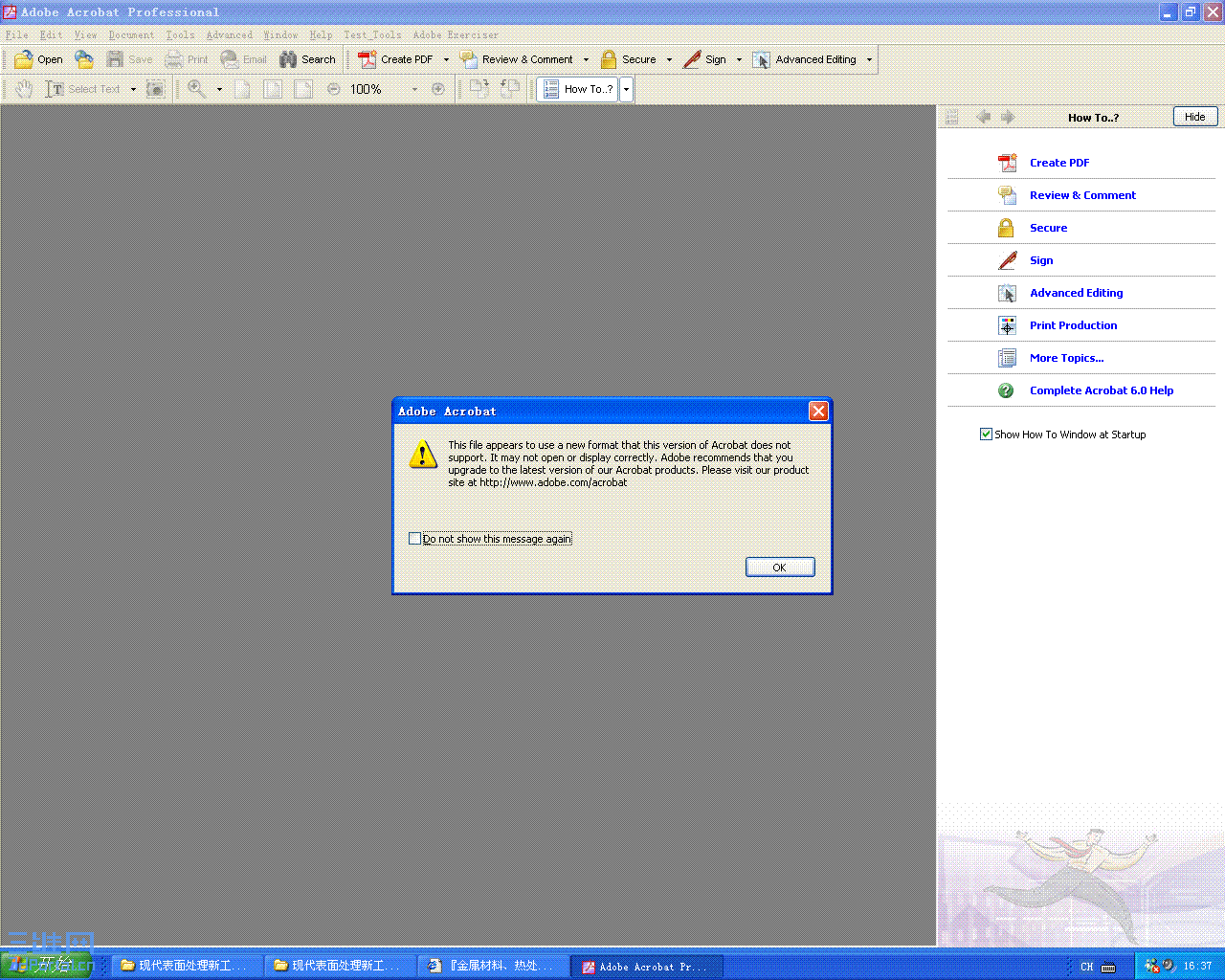This screenshot has height=980, width=1225.
Task: Expand the Select Text tool dropdown arrow
Action: pyautogui.click(x=133, y=89)
